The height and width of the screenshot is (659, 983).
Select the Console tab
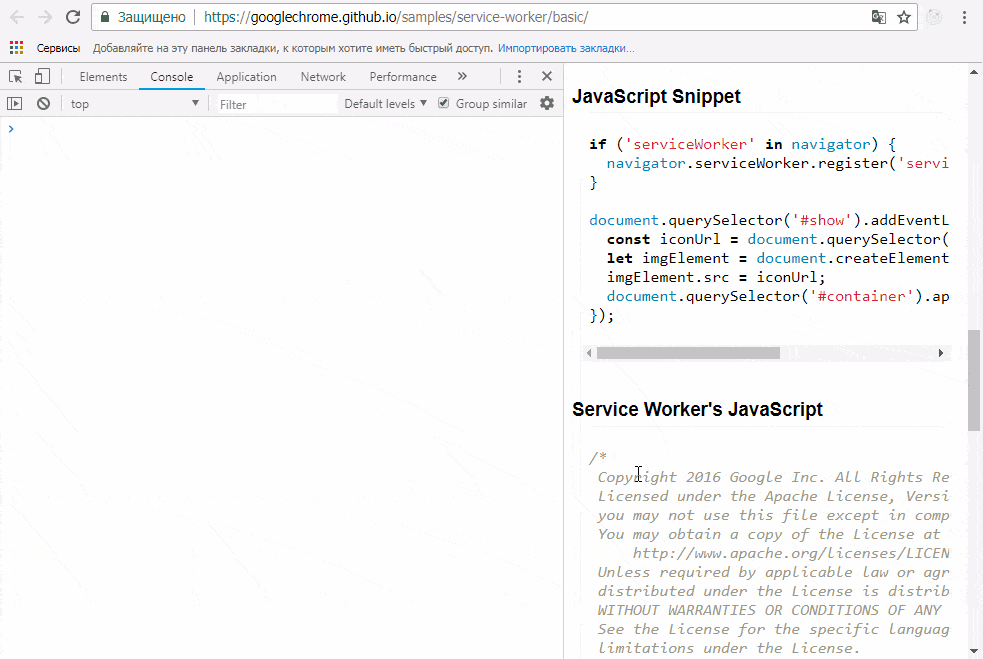[171, 76]
